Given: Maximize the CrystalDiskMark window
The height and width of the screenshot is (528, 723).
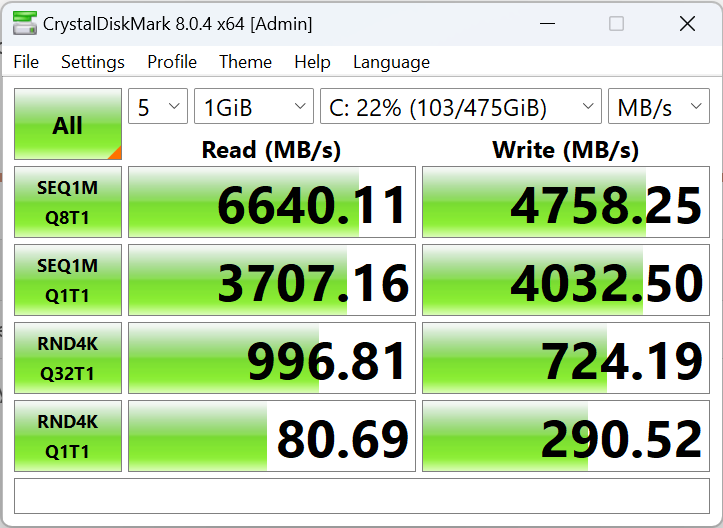Looking at the screenshot, I should 616,24.
